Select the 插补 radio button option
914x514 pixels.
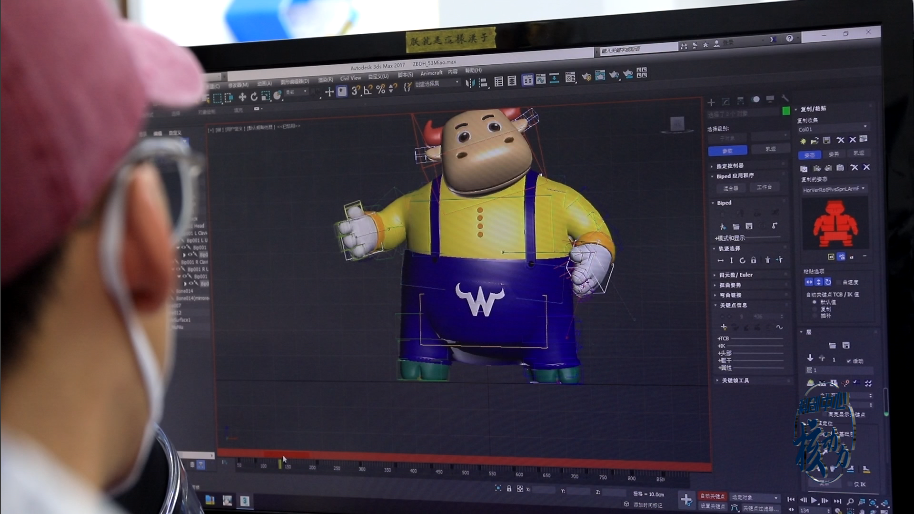click(814, 316)
